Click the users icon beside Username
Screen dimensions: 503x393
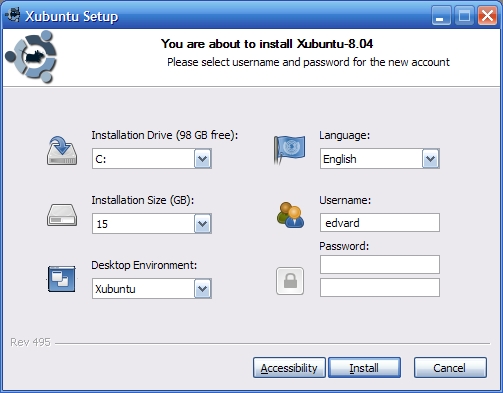tap(290, 215)
